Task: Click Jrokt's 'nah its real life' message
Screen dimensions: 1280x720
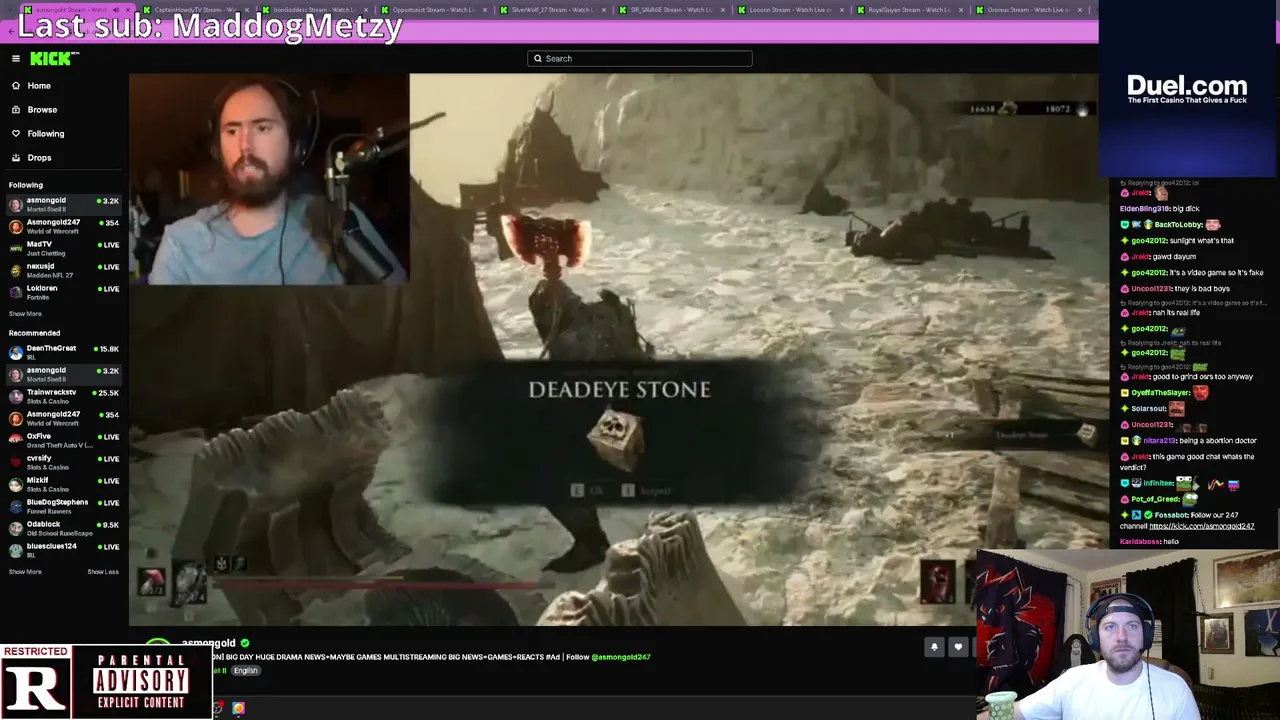Action: (x=1161, y=313)
